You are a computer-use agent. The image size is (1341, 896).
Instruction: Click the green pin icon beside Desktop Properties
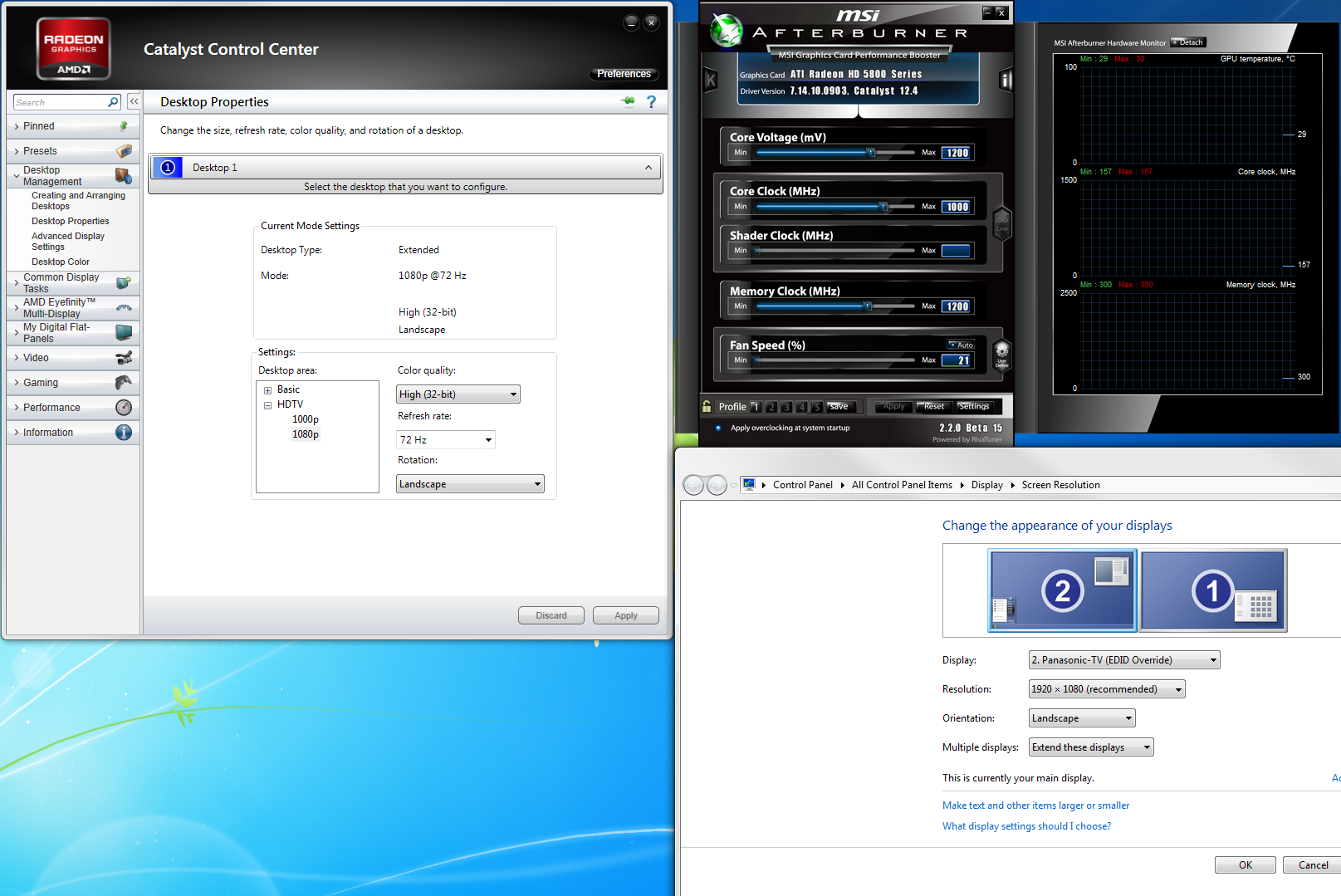[629, 101]
